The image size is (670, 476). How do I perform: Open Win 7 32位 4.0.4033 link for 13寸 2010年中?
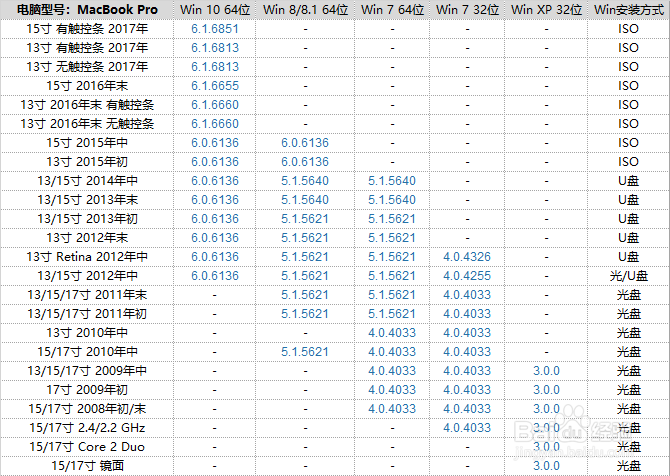pos(467,333)
